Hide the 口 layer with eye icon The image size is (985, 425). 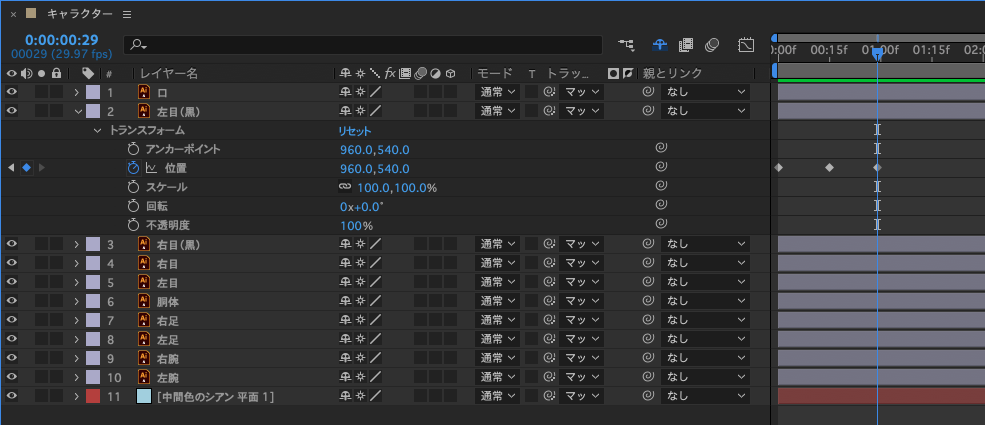point(12,92)
